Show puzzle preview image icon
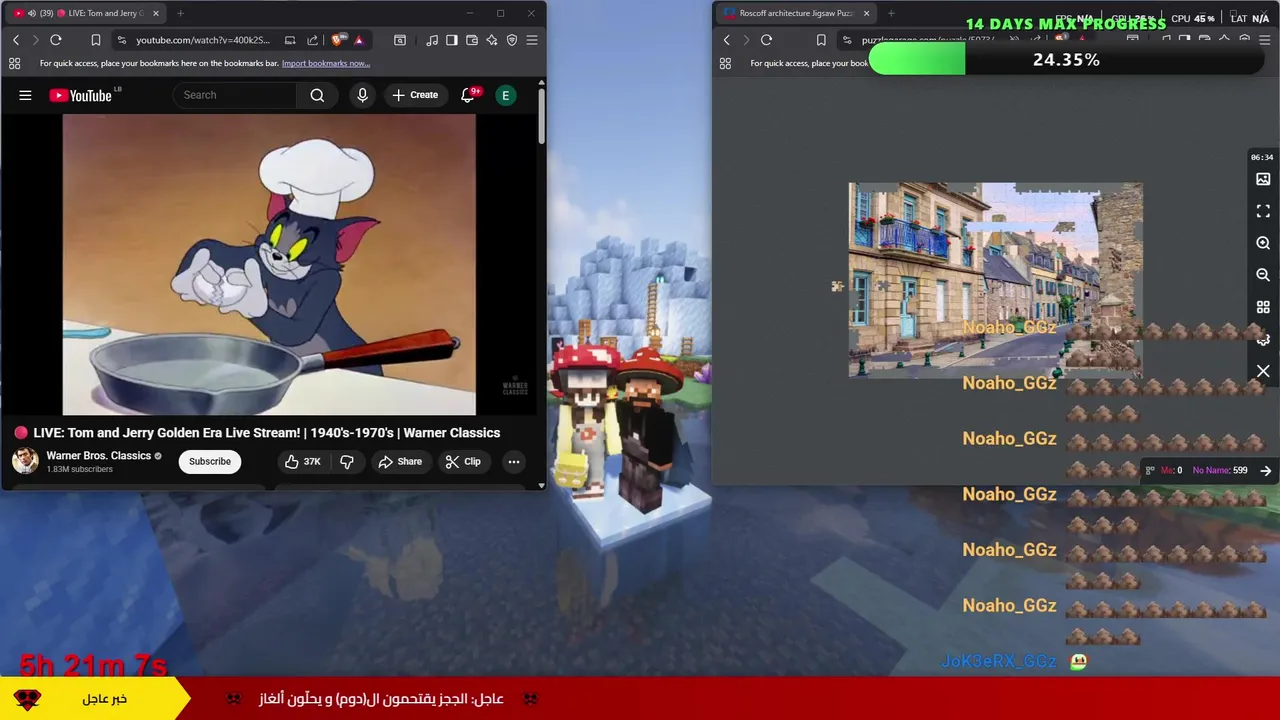The width and height of the screenshot is (1280, 720). tap(1263, 179)
